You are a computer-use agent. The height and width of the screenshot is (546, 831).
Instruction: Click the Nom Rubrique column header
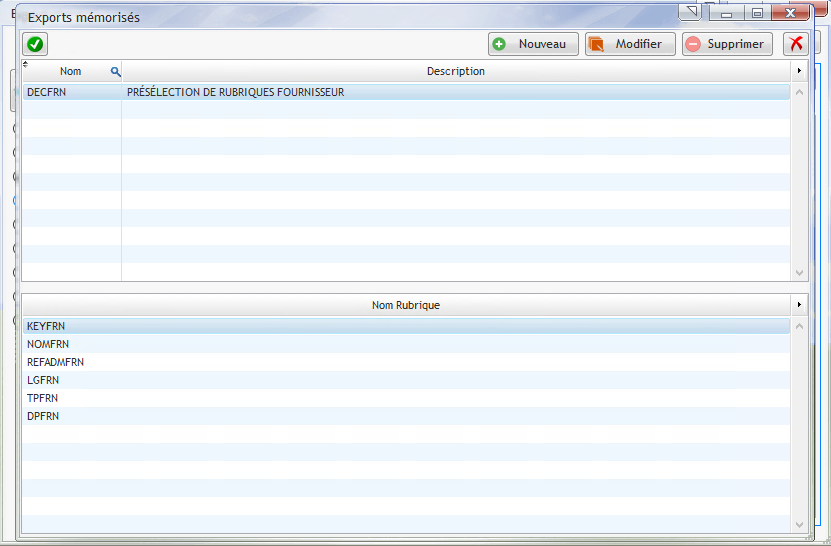point(405,305)
